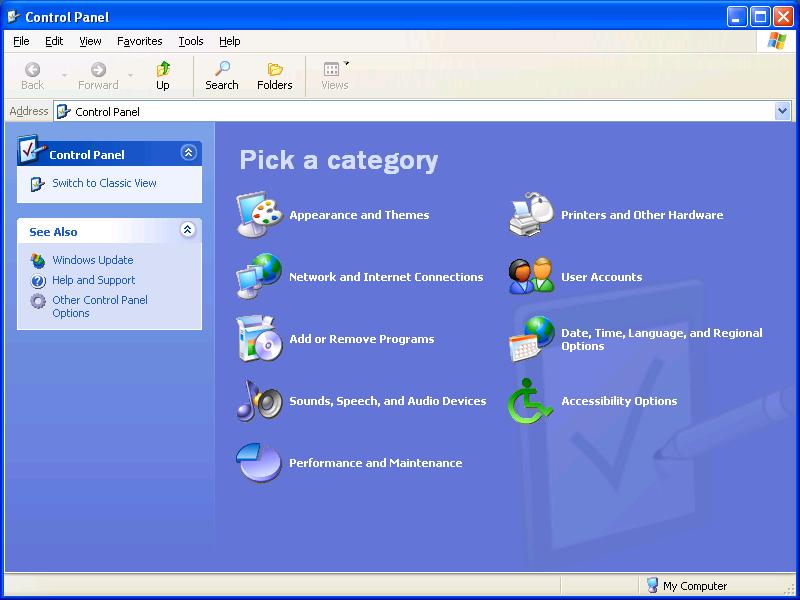Open the Favorites menu
This screenshot has width=800, height=600.
click(139, 41)
